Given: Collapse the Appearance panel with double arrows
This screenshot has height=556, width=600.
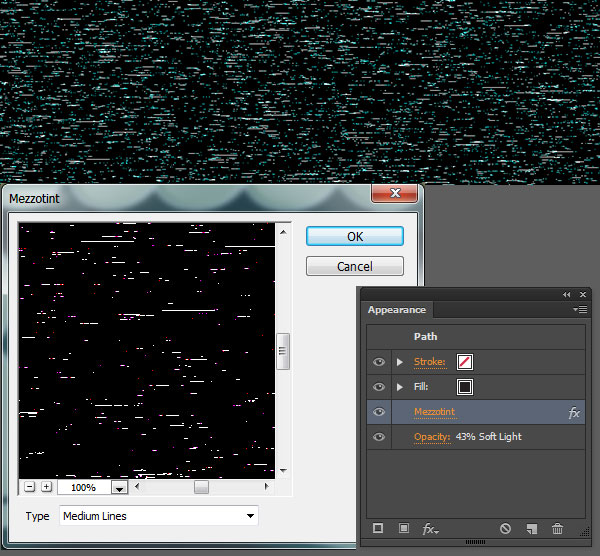Looking at the screenshot, I should point(567,294).
